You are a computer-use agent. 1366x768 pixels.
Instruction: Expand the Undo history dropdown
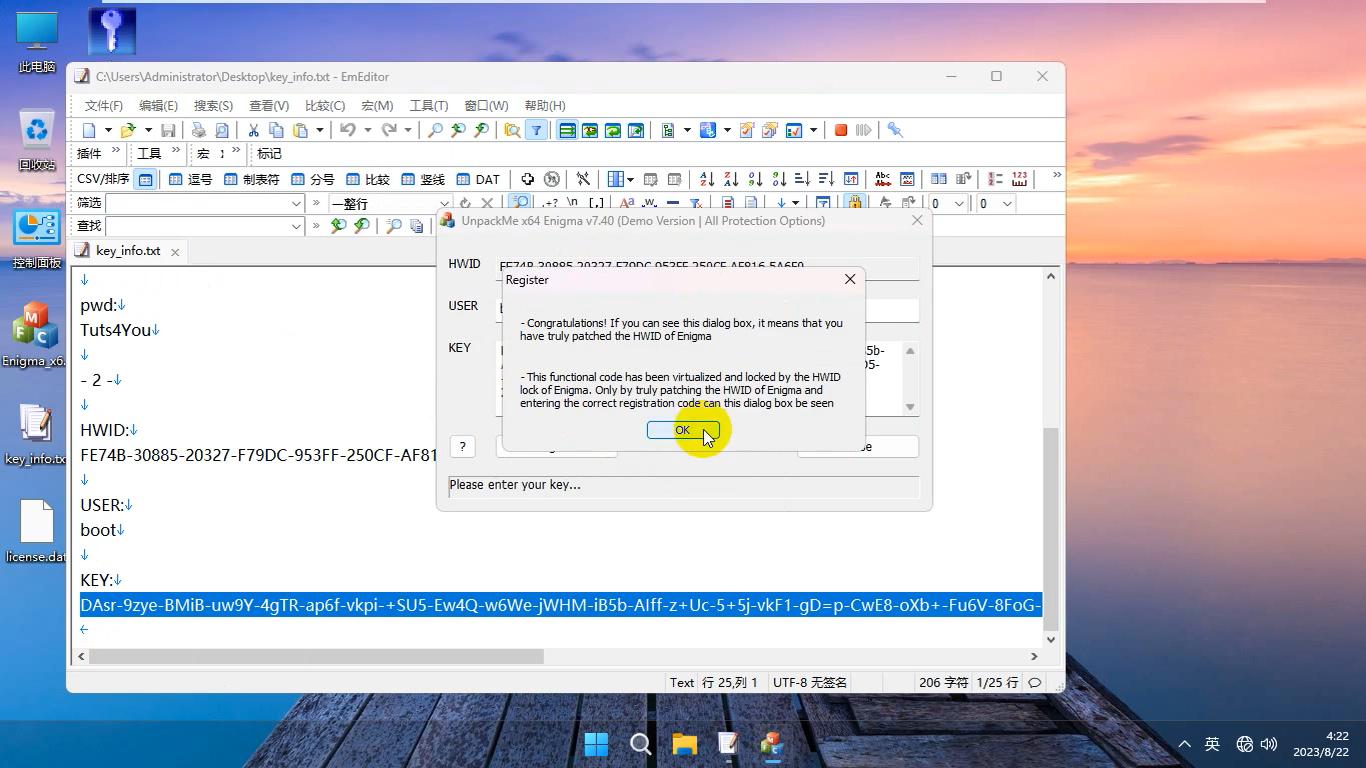point(367,130)
